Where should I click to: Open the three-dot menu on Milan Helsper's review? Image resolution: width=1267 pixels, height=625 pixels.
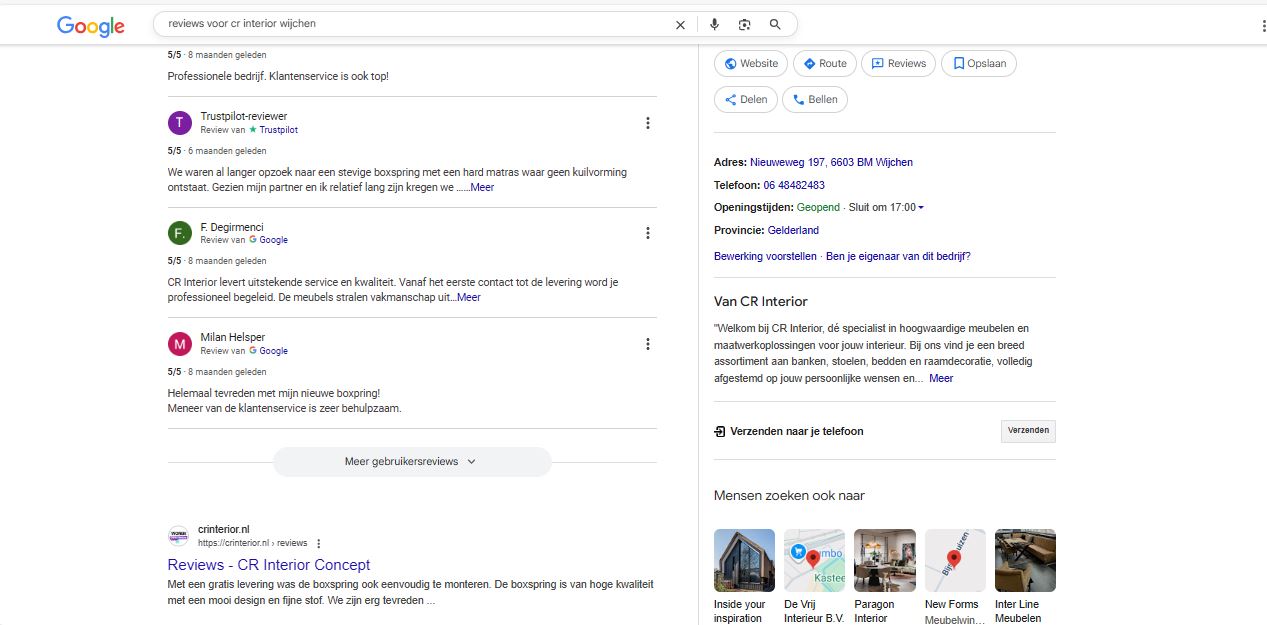(648, 343)
